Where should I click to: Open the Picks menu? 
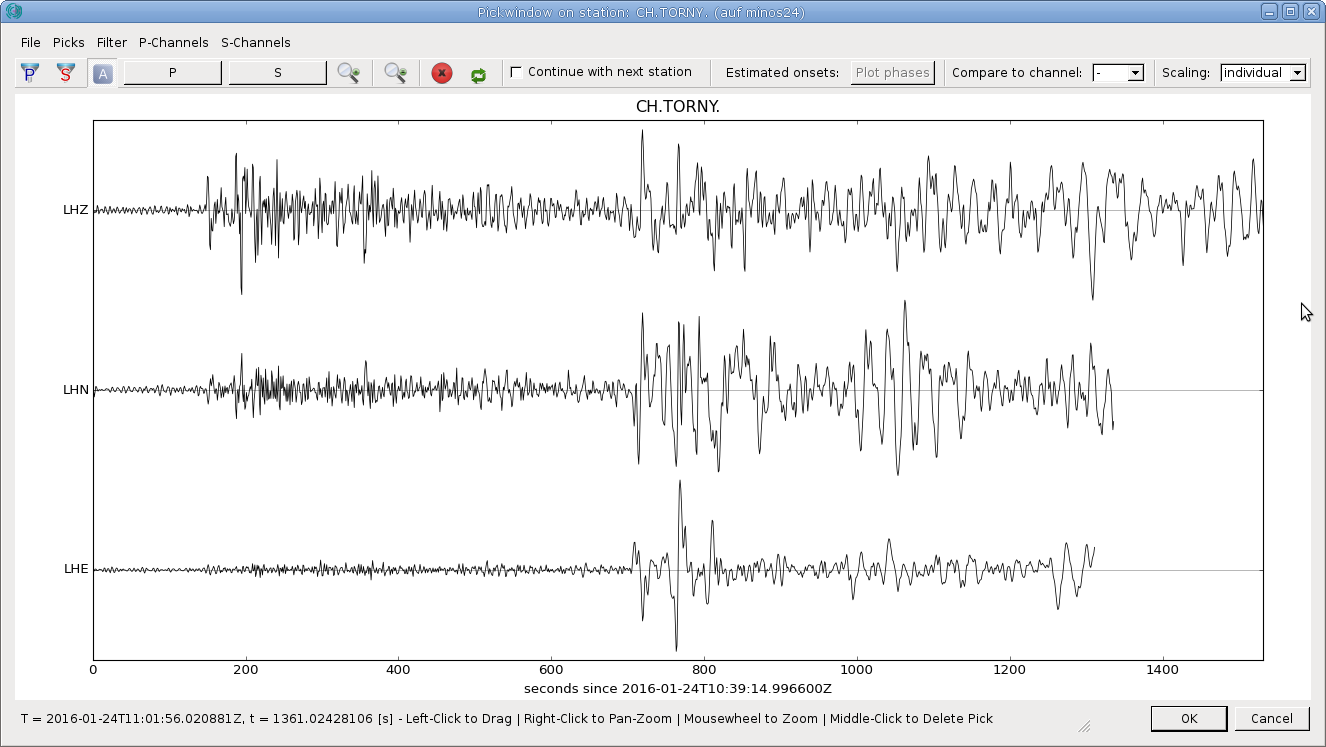point(69,42)
